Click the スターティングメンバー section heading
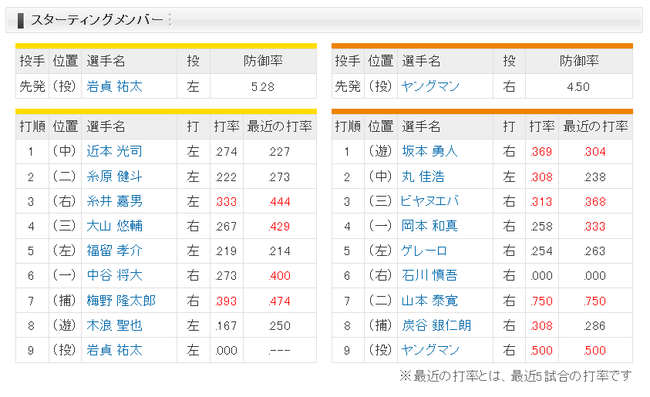Screen dimensions: 650x397 point(97,20)
